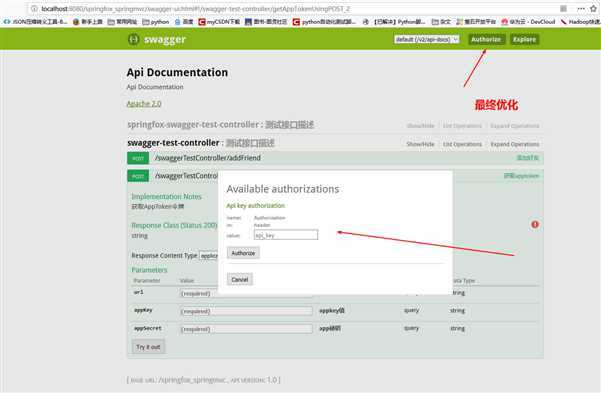Open the python bookmark folder
This screenshot has width=601, height=393.
click(x=156, y=22)
